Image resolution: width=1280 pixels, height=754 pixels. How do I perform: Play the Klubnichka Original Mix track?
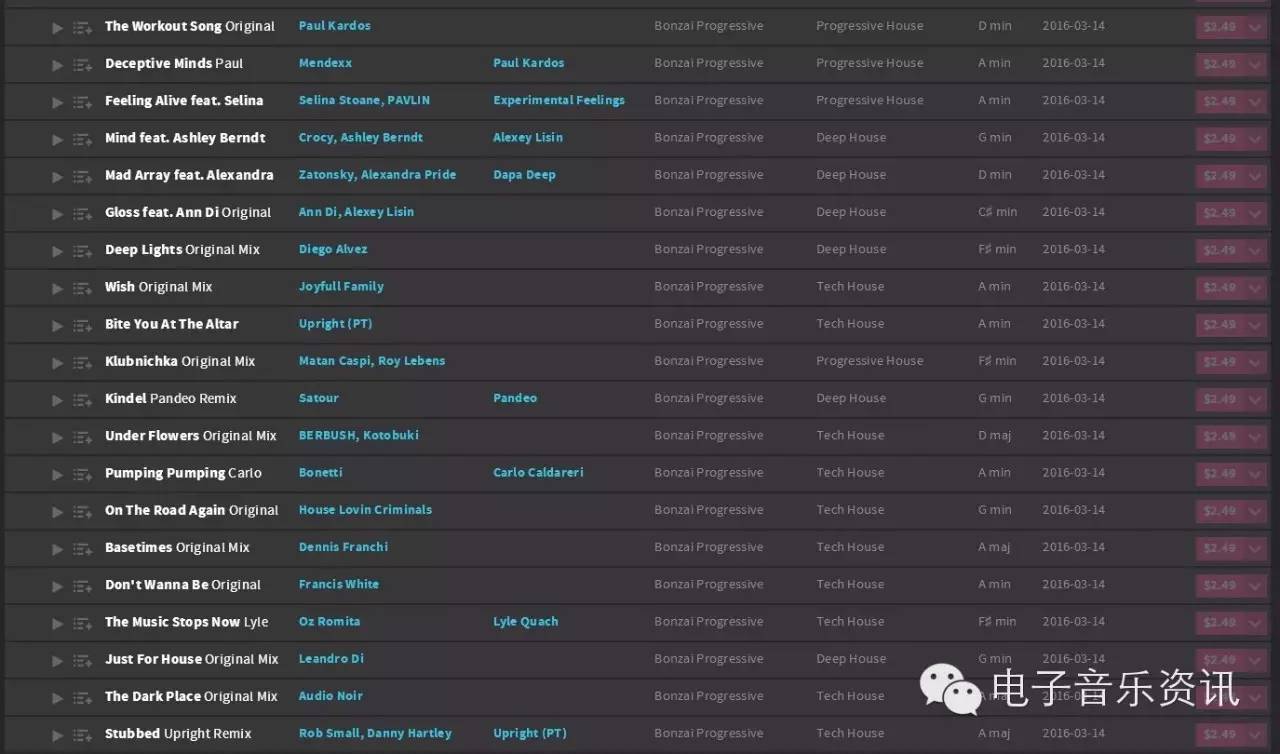click(57, 363)
